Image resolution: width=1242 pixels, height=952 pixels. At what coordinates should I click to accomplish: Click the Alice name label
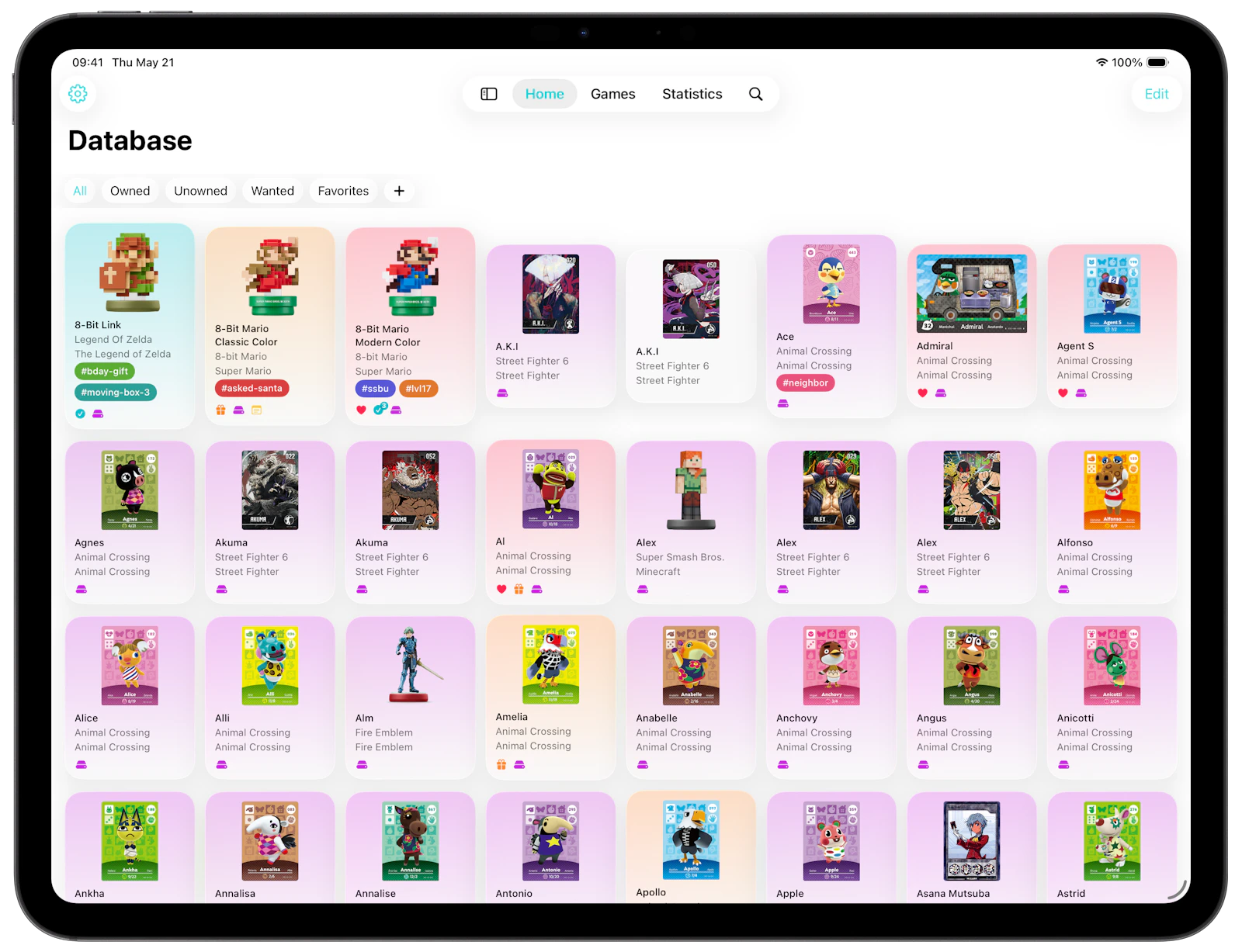[x=86, y=718]
